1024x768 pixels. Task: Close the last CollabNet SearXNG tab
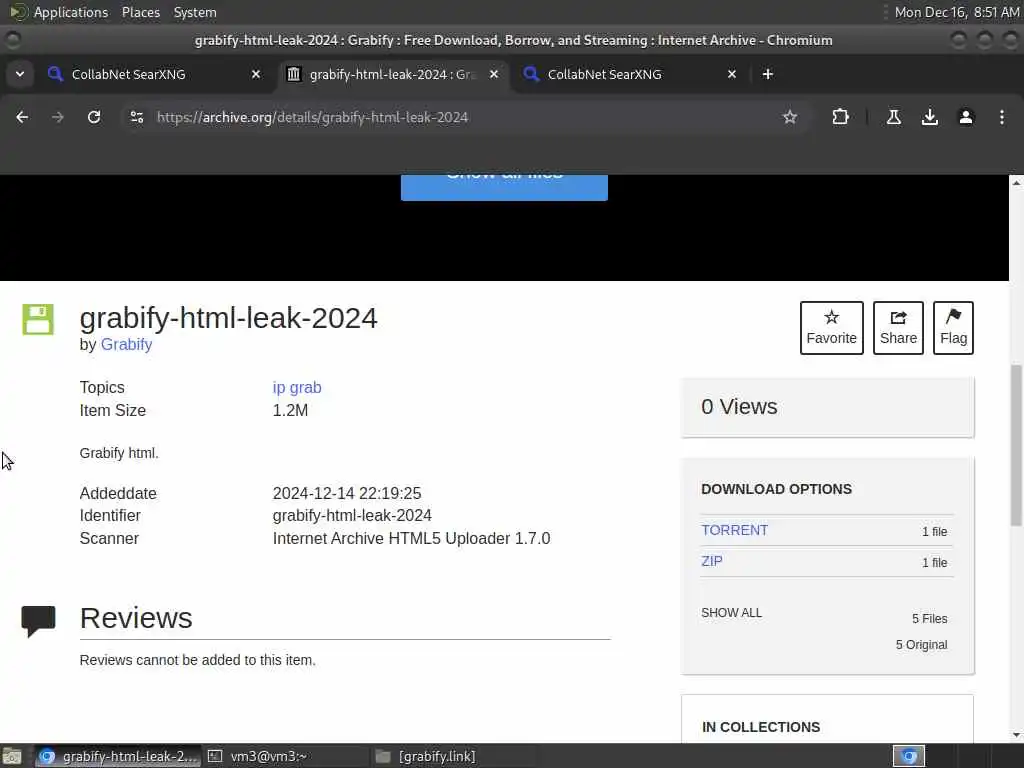pos(731,74)
